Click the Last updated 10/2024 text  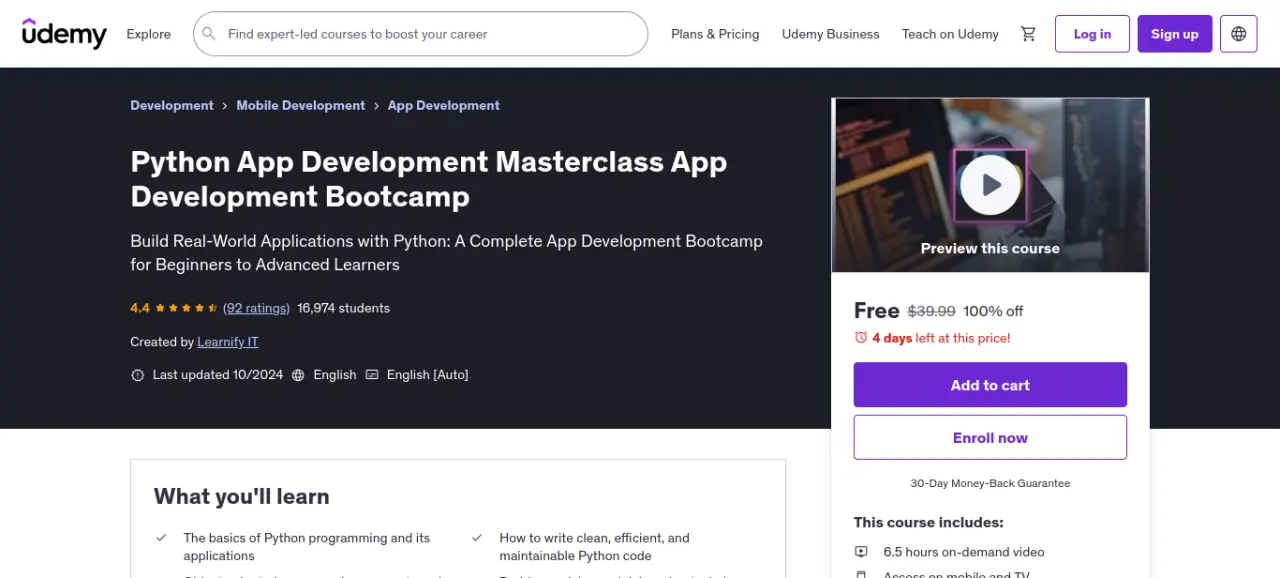tap(218, 375)
